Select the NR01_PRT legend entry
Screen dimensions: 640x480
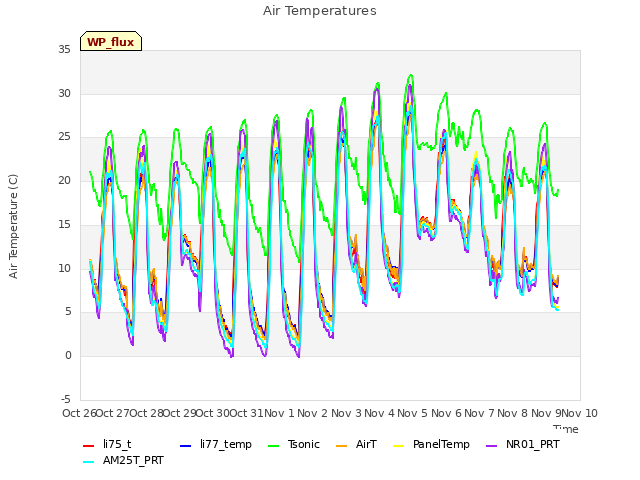tap(523, 444)
